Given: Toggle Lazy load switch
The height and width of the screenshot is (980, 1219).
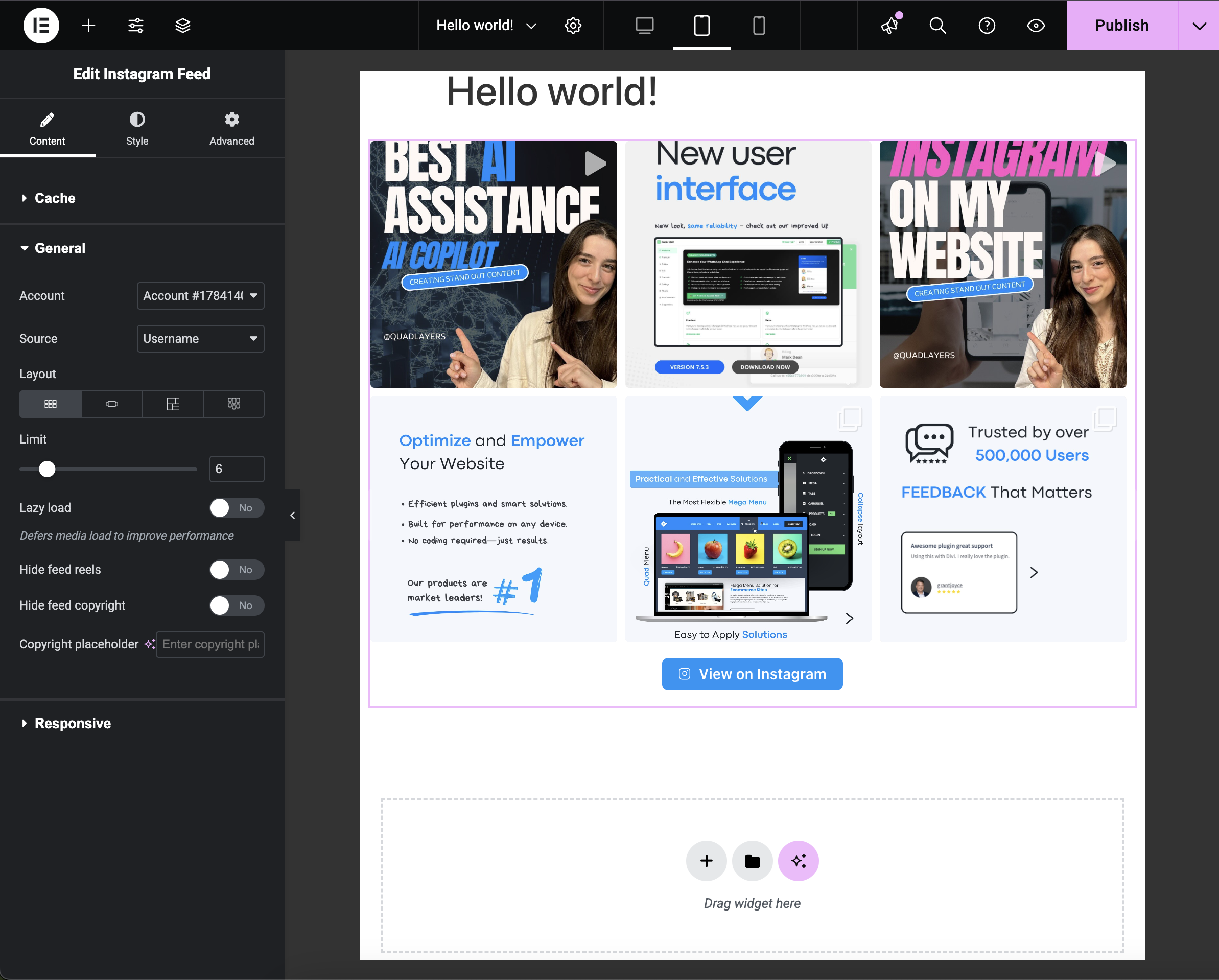Looking at the screenshot, I should [237, 508].
